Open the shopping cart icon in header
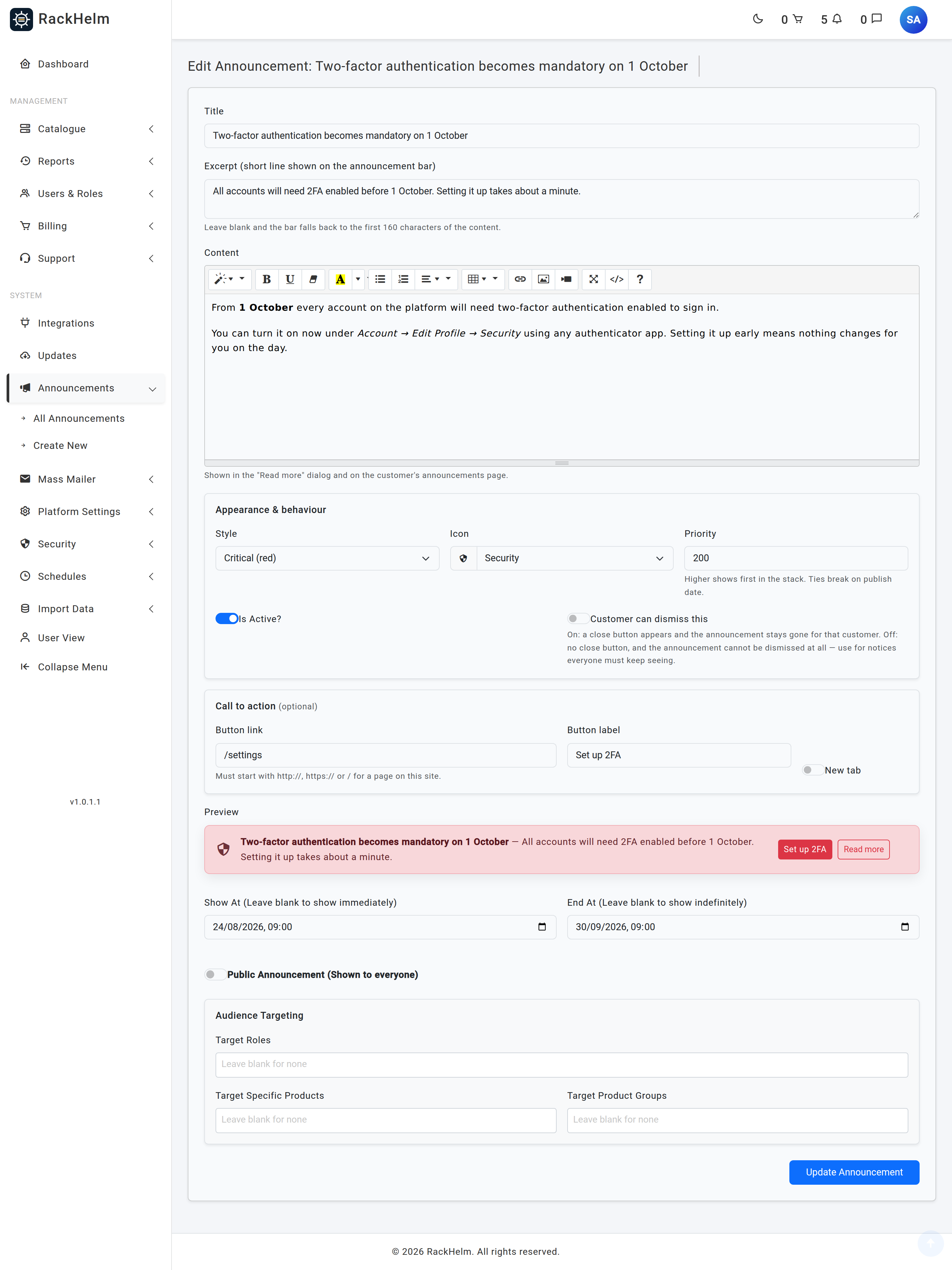The width and height of the screenshot is (952, 1270). click(792, 20)
